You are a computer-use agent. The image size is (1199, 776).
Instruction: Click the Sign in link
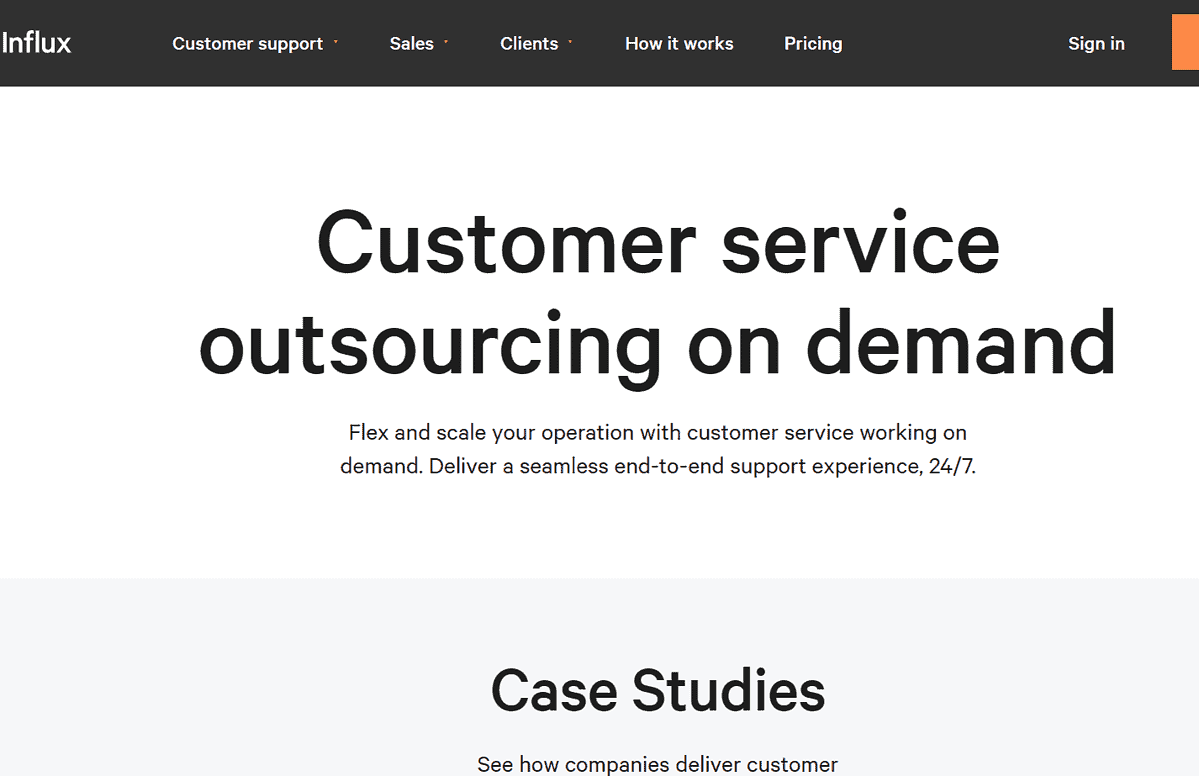(1096, 43)
